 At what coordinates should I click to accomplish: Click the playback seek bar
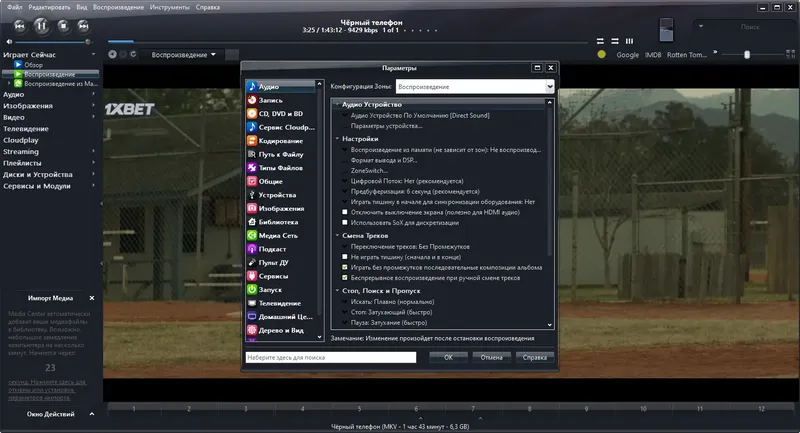coord(347,41)
